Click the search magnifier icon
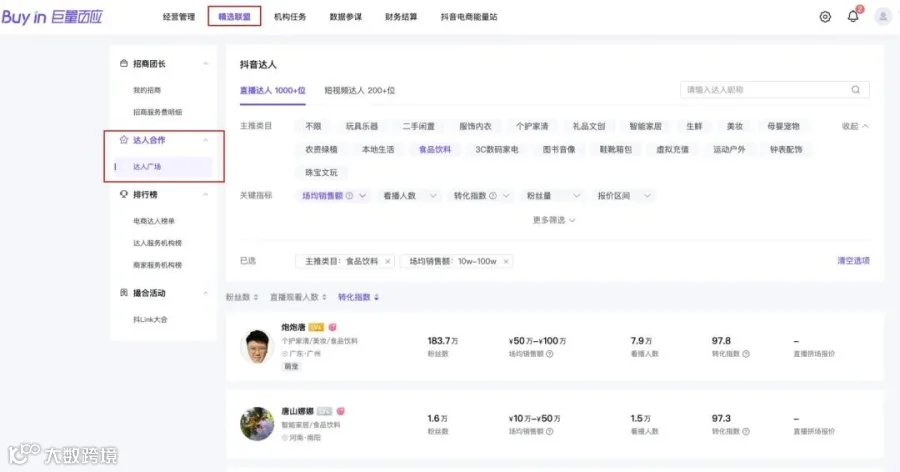 (x=855, y=90)
